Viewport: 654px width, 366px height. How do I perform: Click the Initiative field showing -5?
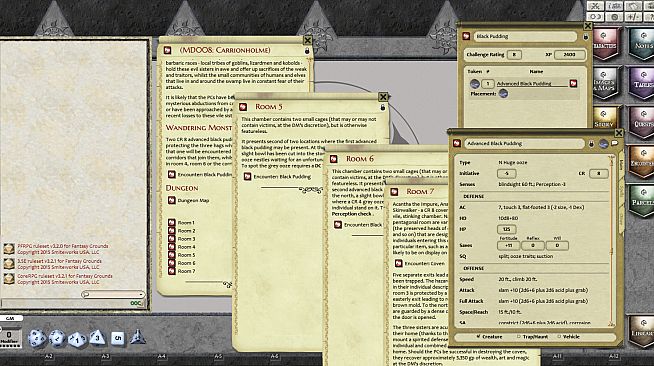coord(506,173)
